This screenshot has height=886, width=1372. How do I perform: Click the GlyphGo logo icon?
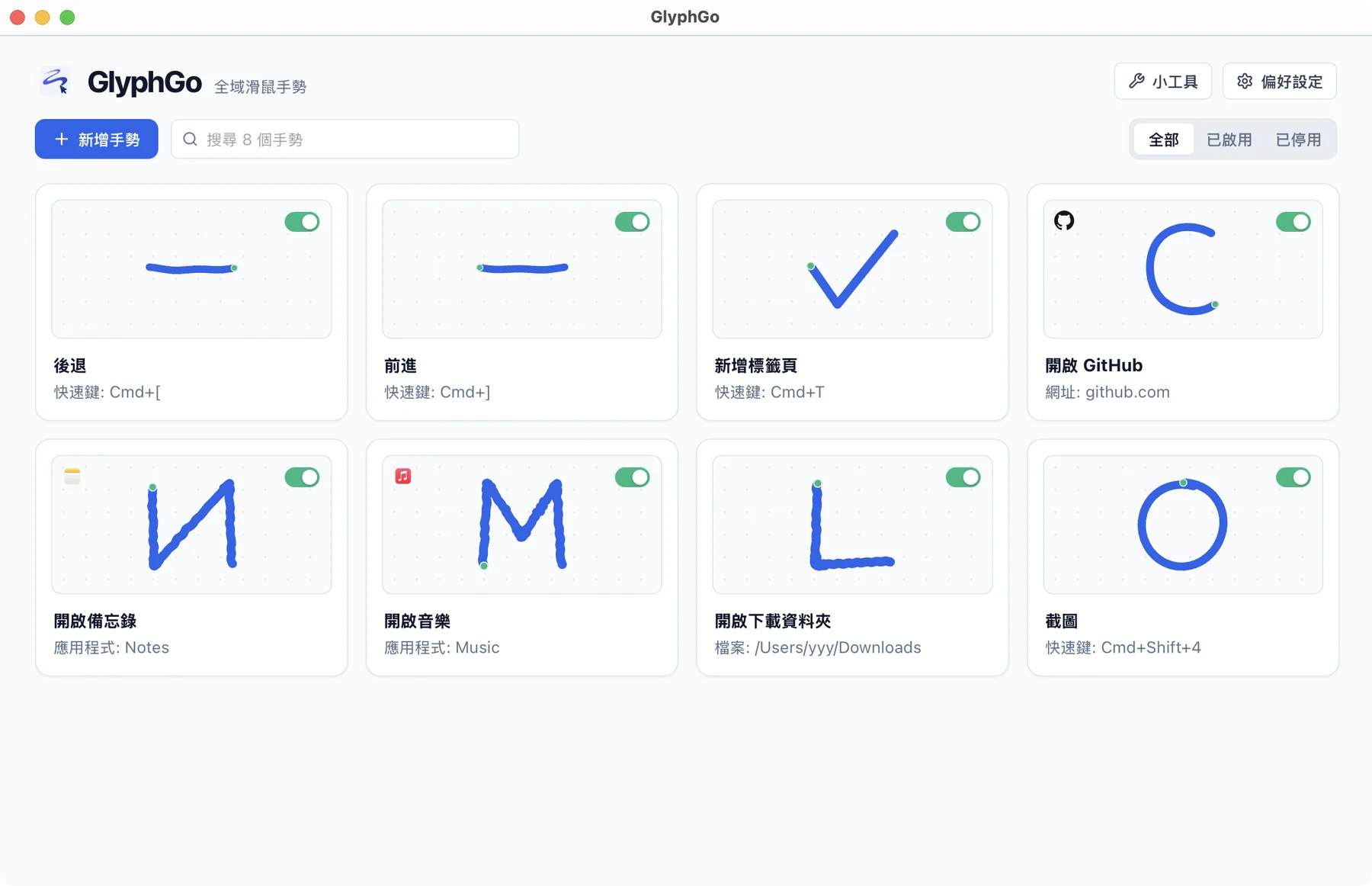[x=55, y=81]
